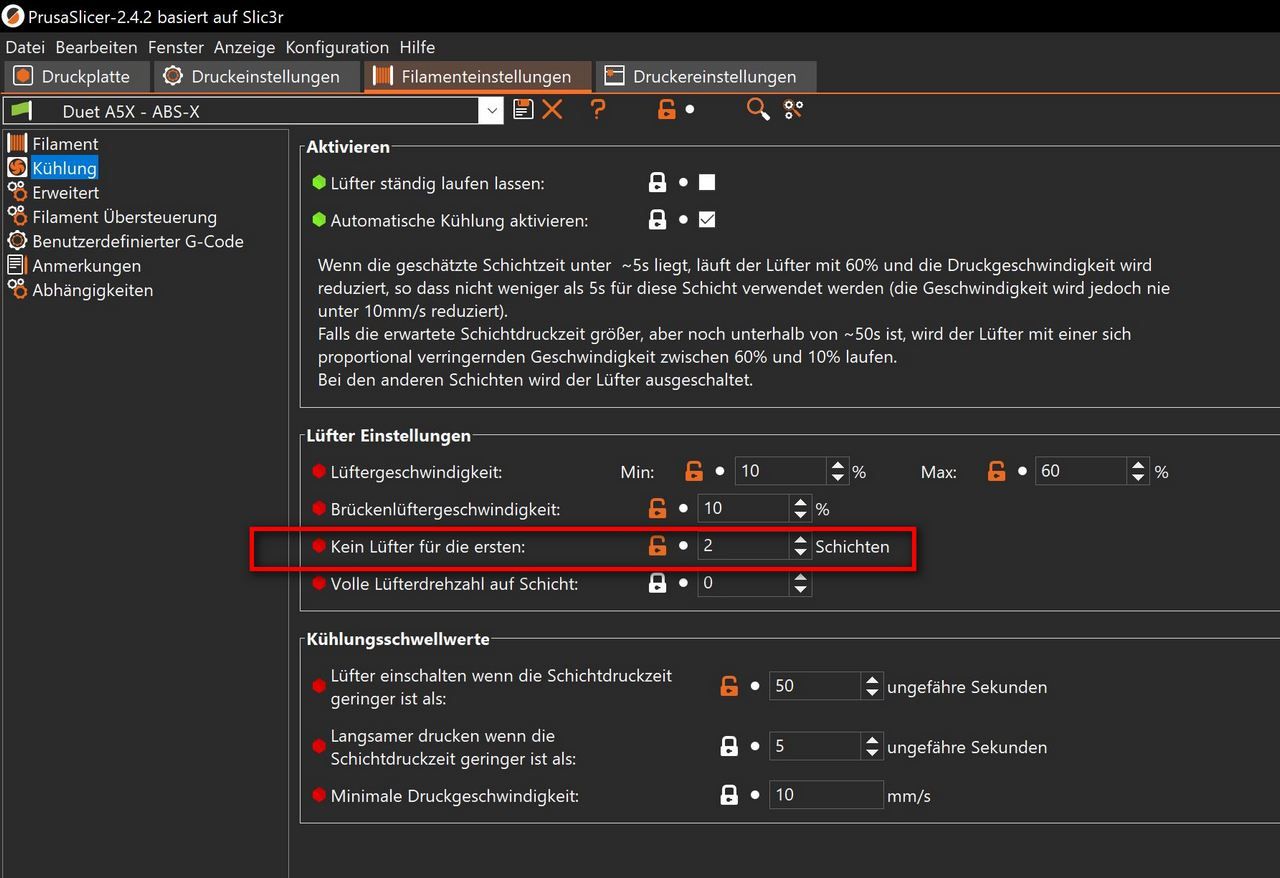Click reset dot for Brückenlüftergeschwindigkeit
Viewport: 1280px width, 878px height.
tap(683, 508)
